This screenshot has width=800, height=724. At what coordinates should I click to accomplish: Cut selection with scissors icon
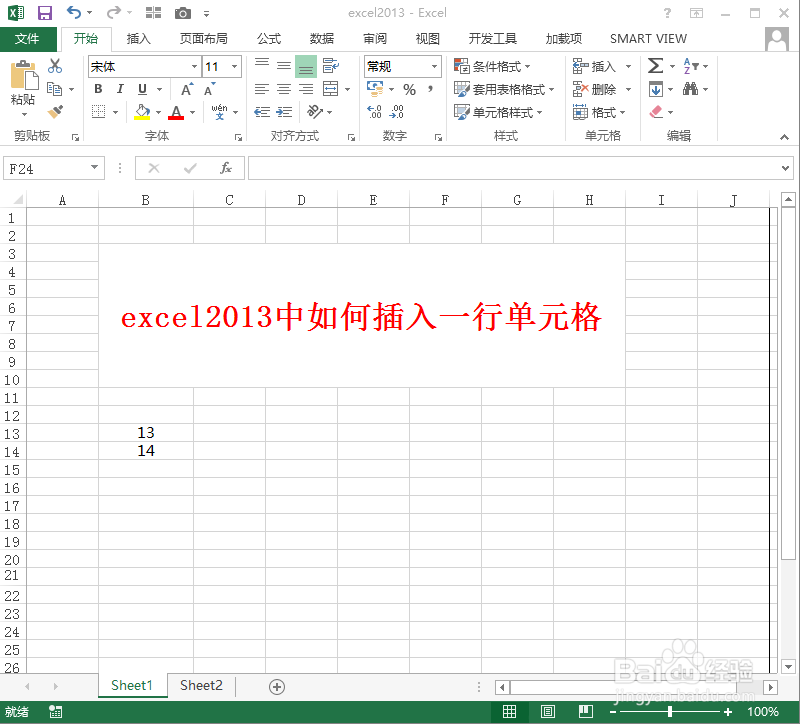(x=55, y=66)
